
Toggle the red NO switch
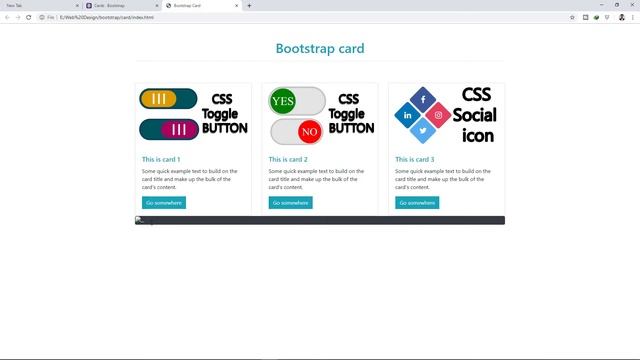point(297,132)
